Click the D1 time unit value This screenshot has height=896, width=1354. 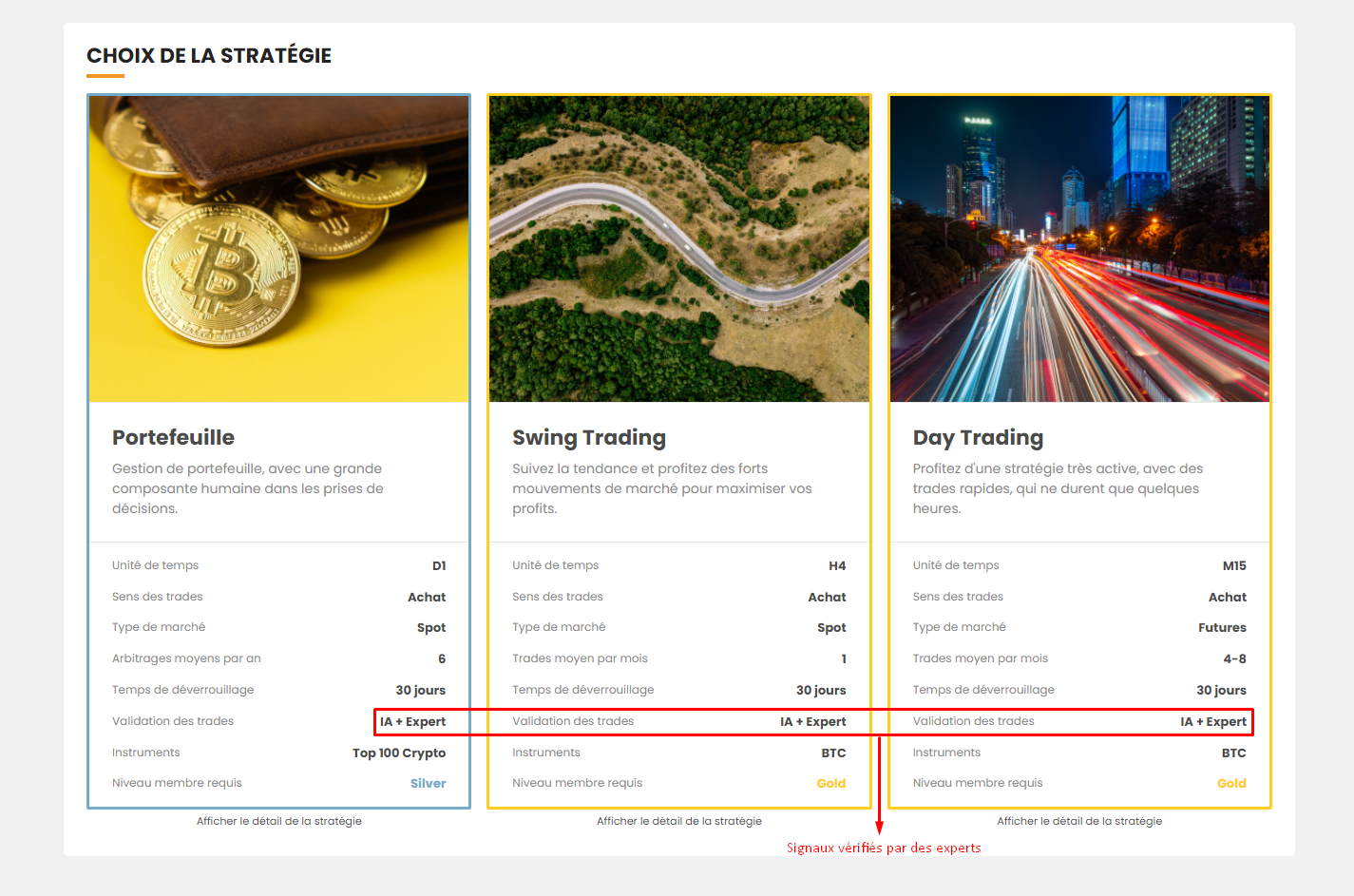coord(439,565)
